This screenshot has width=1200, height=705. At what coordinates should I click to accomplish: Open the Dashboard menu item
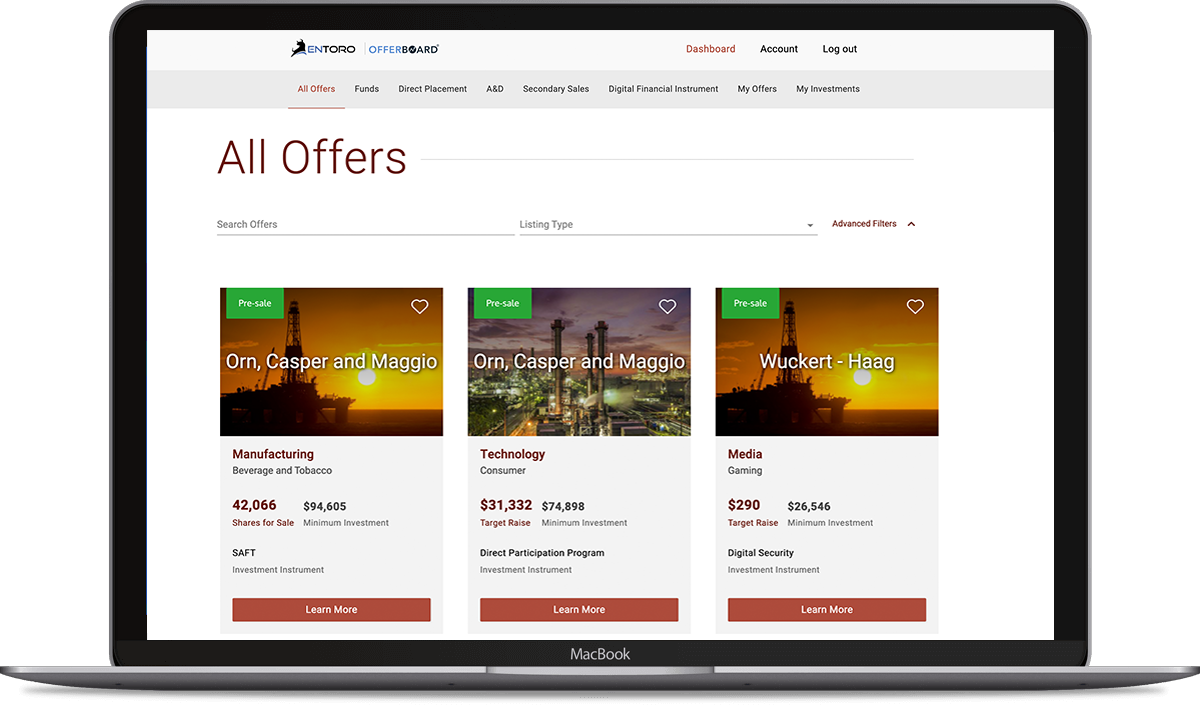[x=710, y=48]
